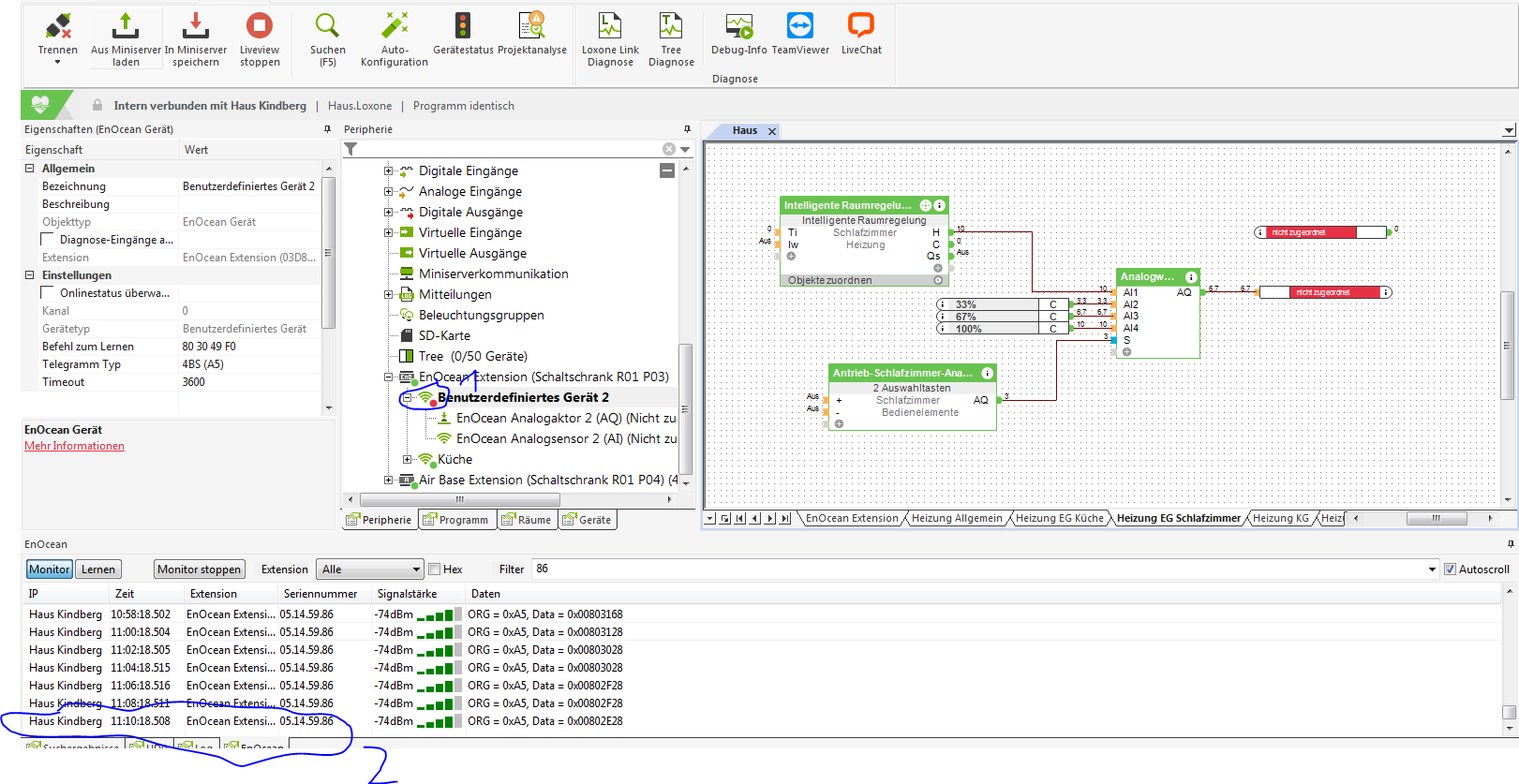
Task: Launch TeamViewer from the toolbar
Action: (x=799, y=26)
